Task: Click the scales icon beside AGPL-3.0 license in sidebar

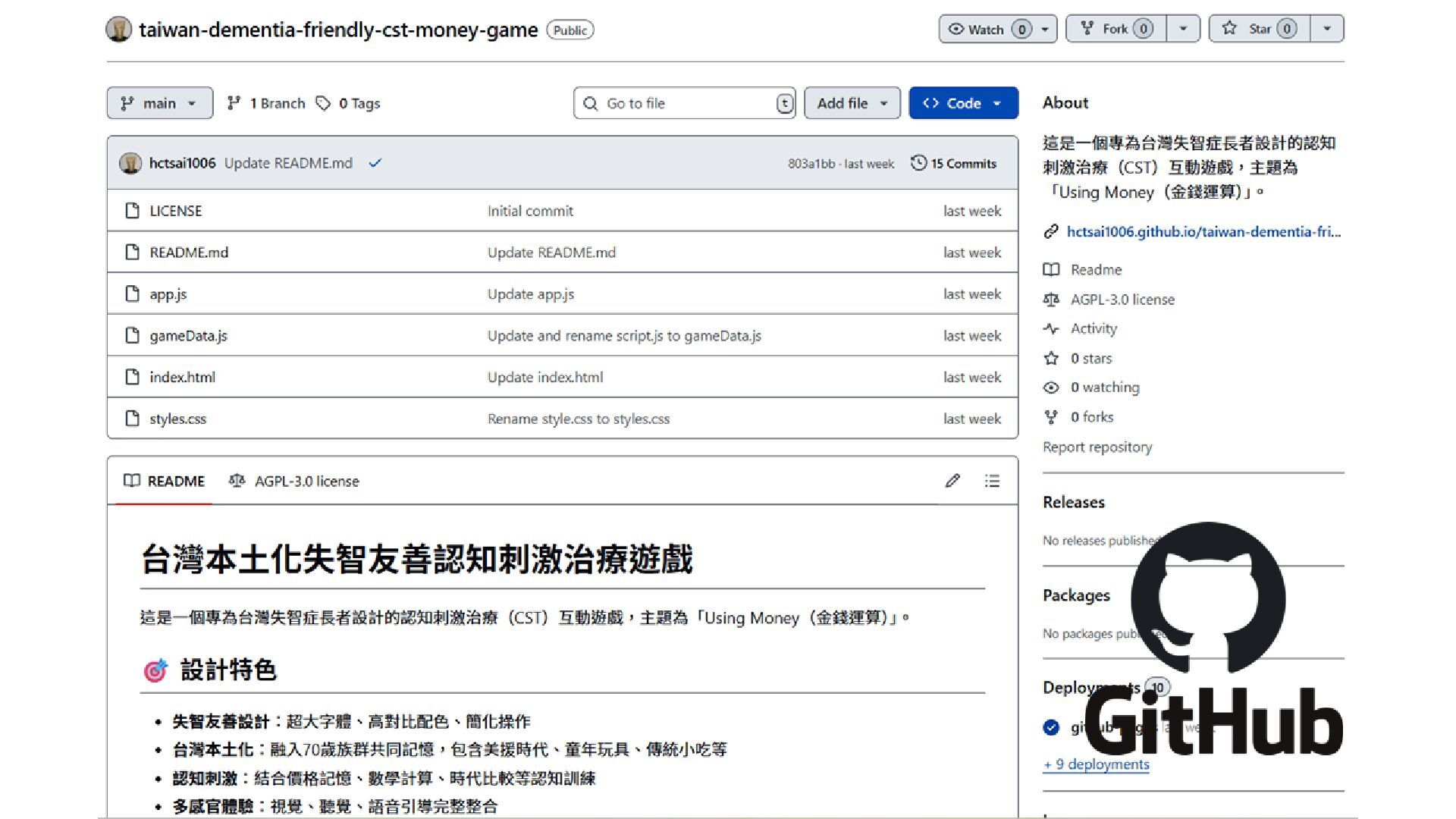Action: tap(1051, 300)
